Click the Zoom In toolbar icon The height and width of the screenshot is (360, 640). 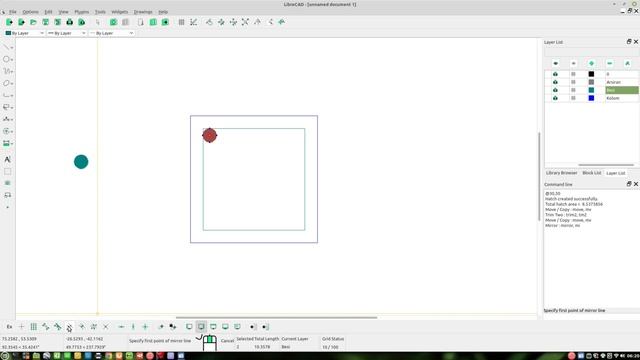221,22
